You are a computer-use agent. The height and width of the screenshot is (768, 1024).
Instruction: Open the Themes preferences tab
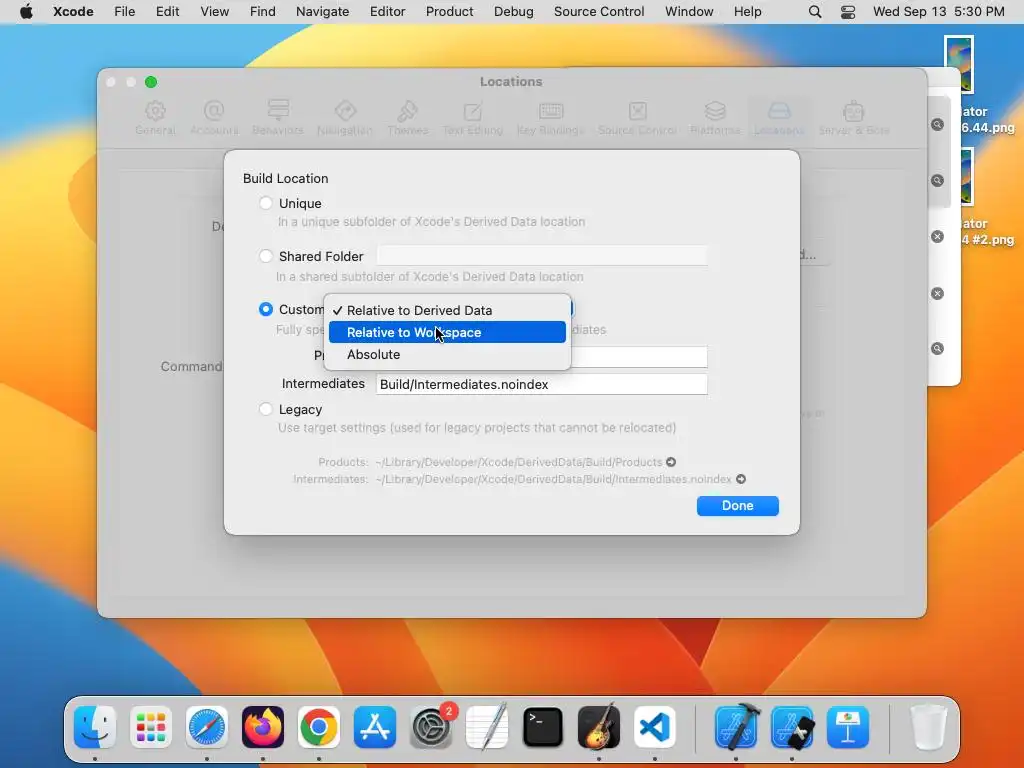(408, 118)
